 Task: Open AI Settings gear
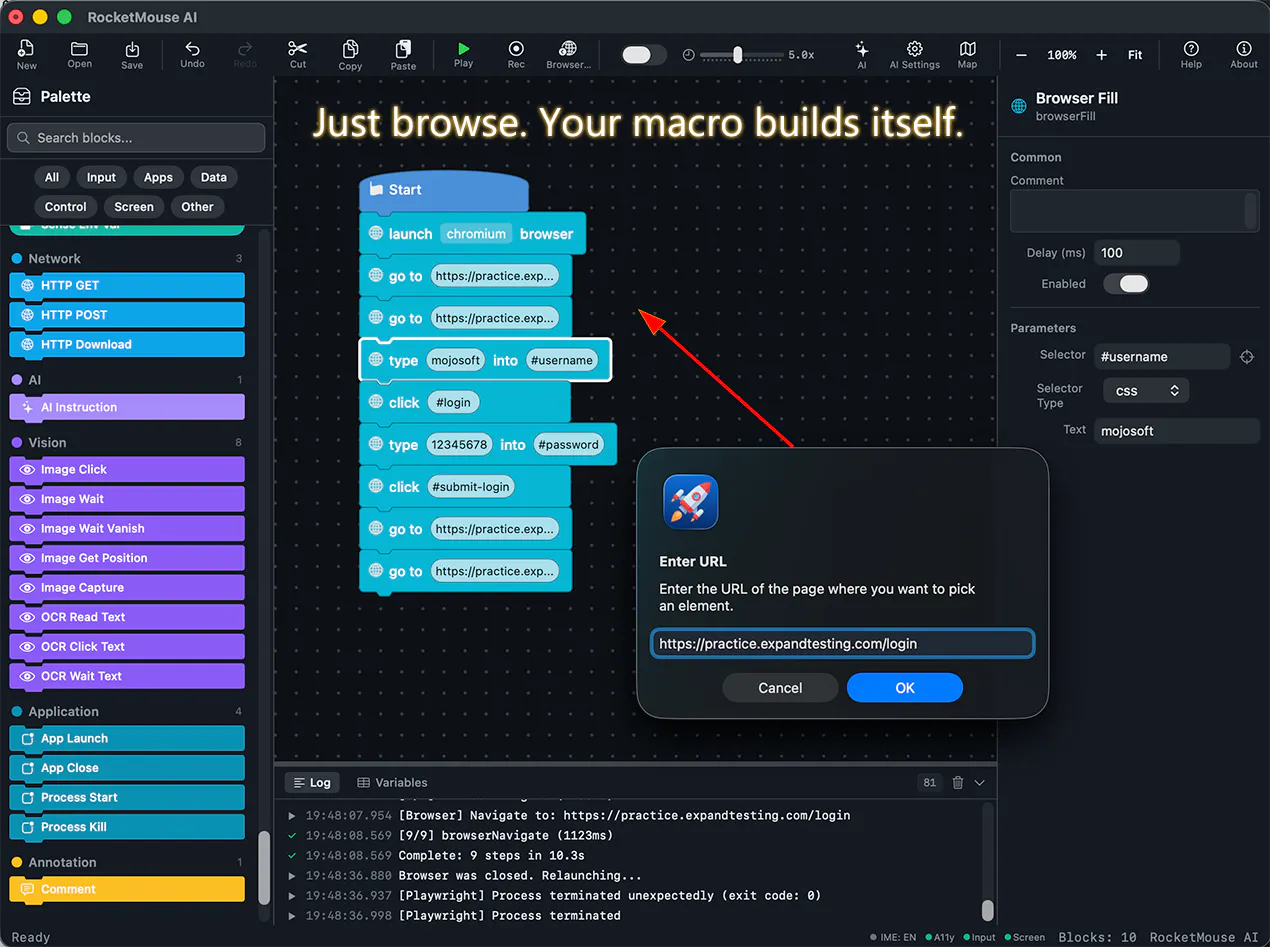coord(914,54)
